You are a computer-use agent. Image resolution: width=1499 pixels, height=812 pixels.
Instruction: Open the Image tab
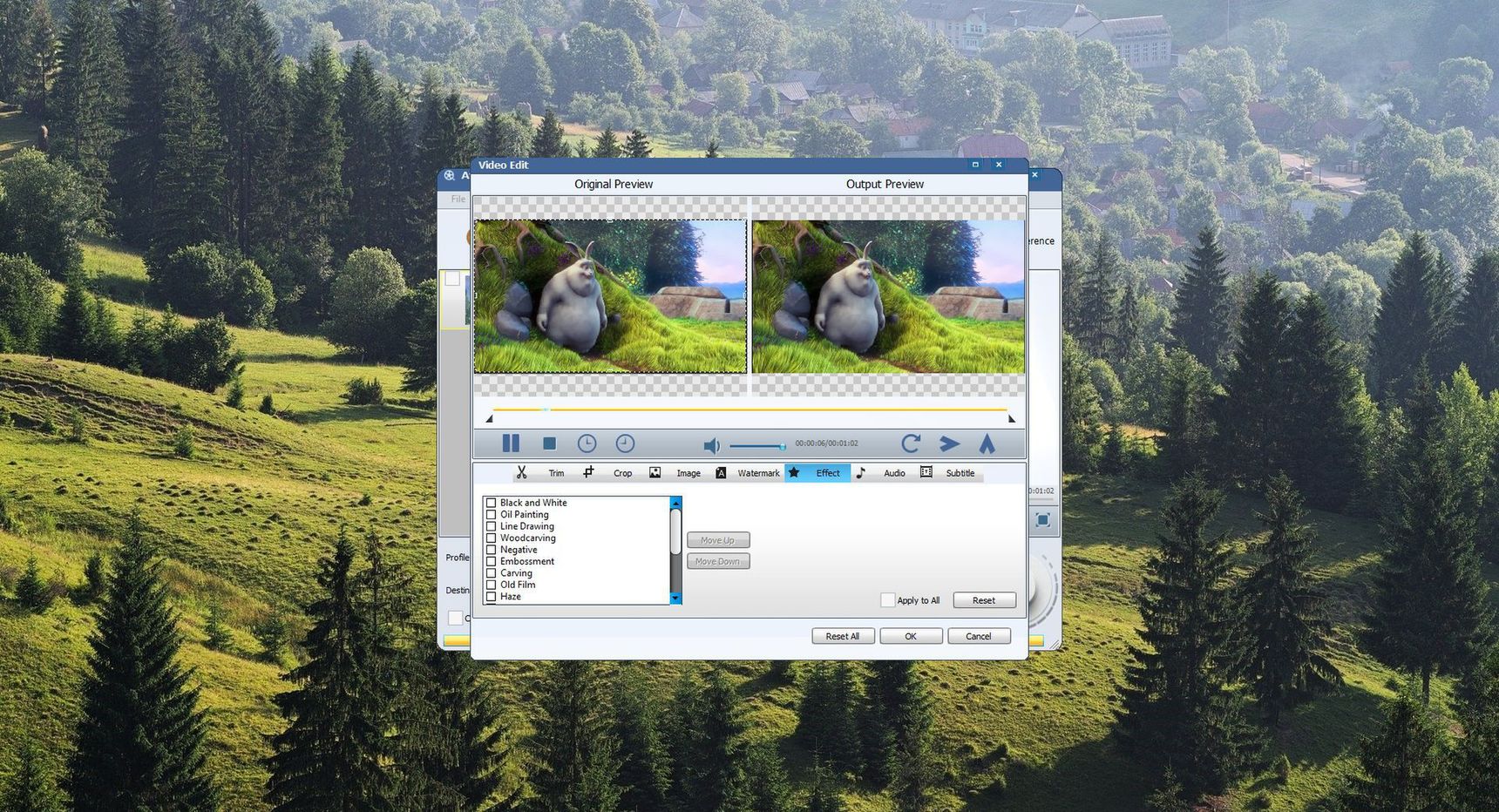click(x=688, y=473)
